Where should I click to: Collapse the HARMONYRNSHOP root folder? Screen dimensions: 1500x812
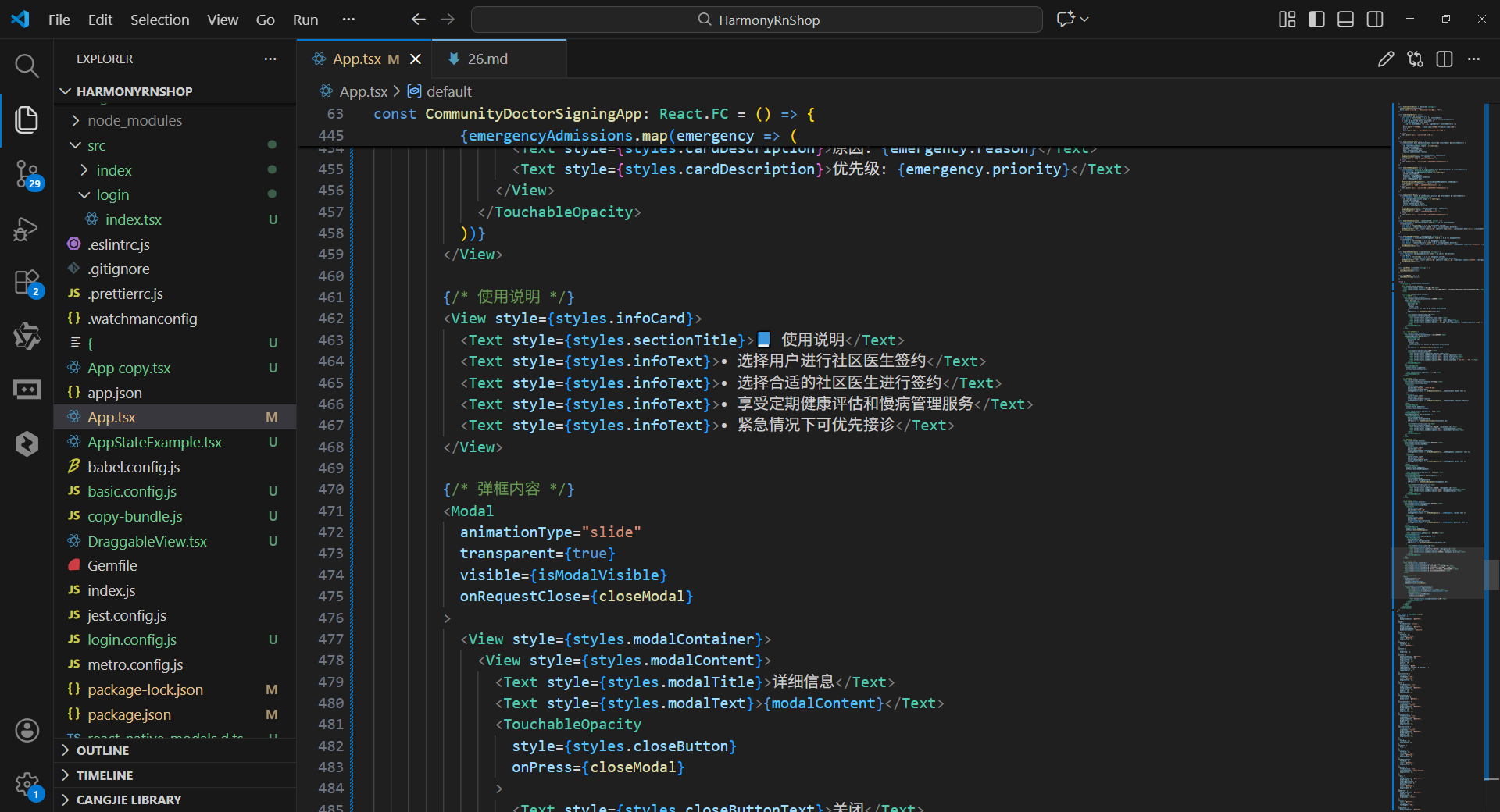(66, 91)
